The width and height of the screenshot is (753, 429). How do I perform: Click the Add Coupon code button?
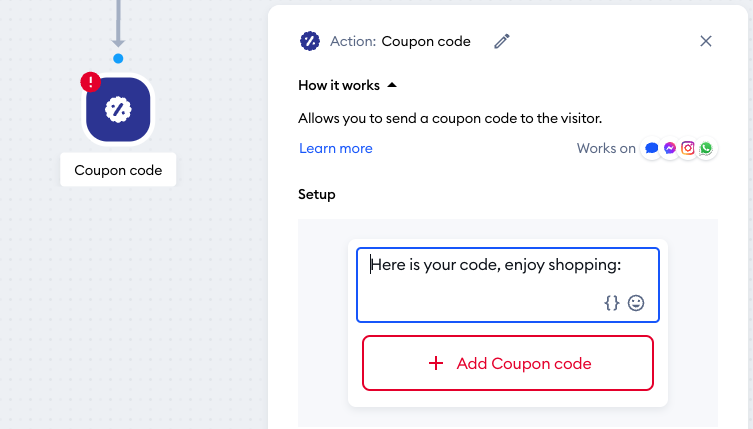pyautogui.click(x=508, y=363)
